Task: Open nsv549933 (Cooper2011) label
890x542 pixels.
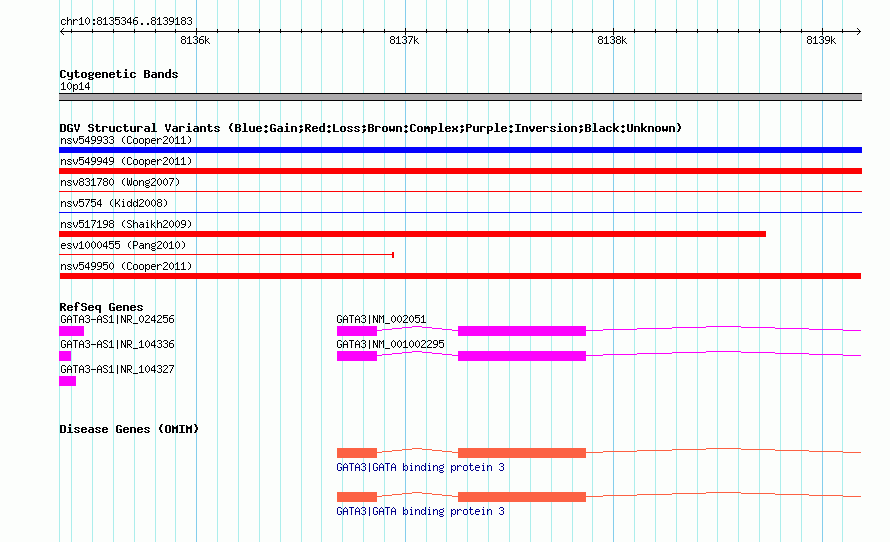Action: (x=126, y=140)
